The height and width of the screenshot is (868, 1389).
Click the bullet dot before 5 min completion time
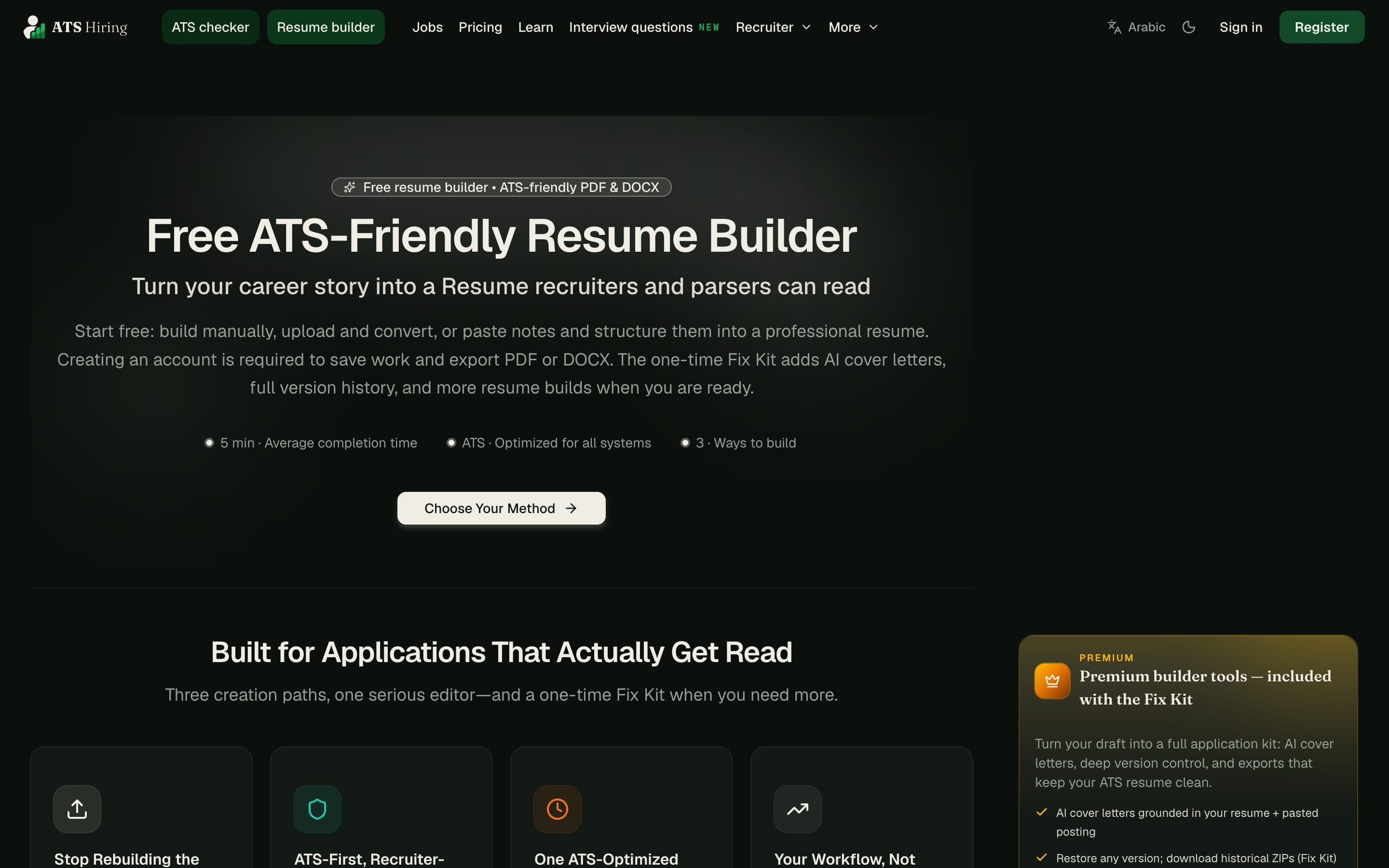pyautogui.click(x=209, y=443)
